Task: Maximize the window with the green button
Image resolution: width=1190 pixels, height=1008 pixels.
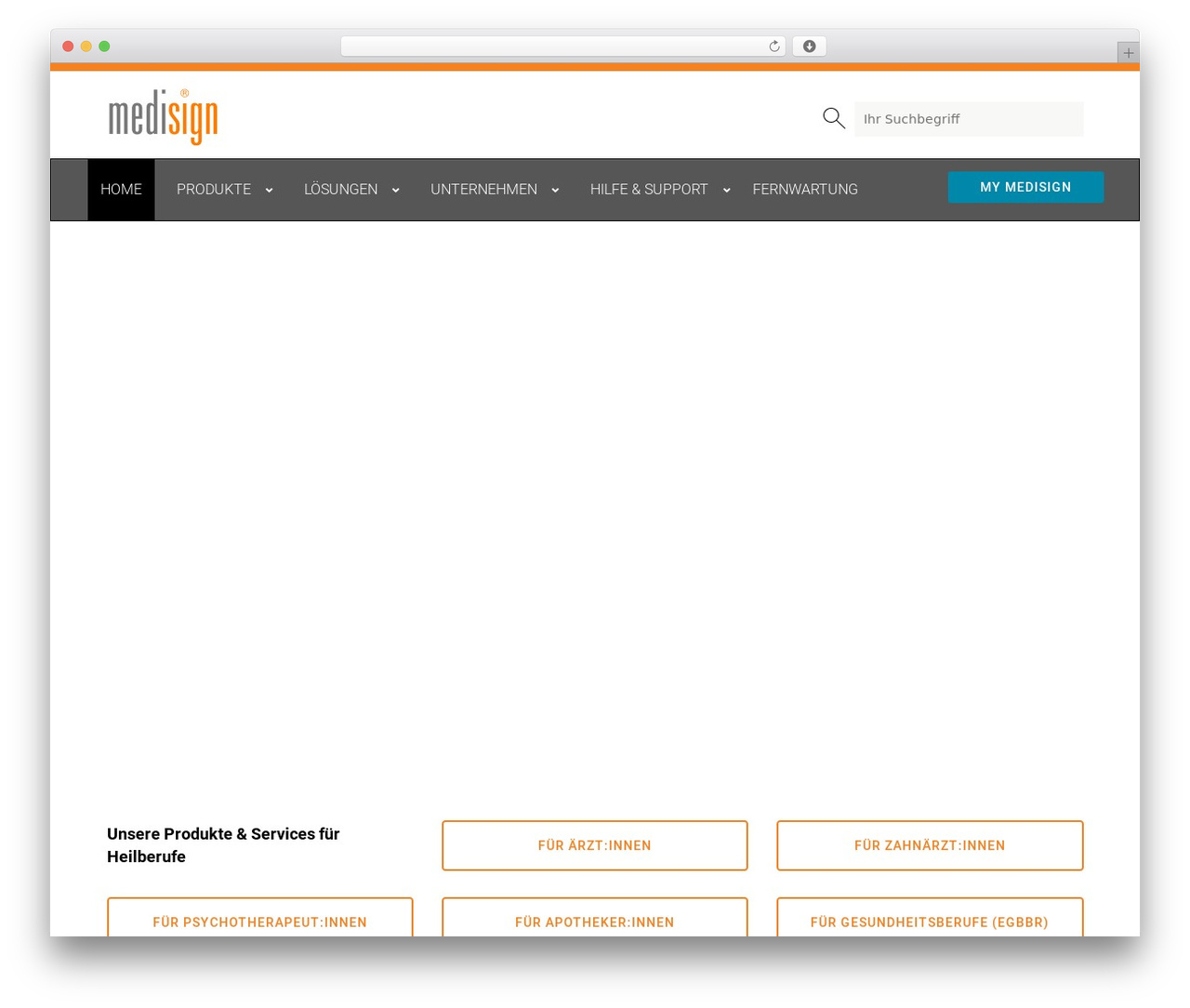Action: (x=104, y=46)
